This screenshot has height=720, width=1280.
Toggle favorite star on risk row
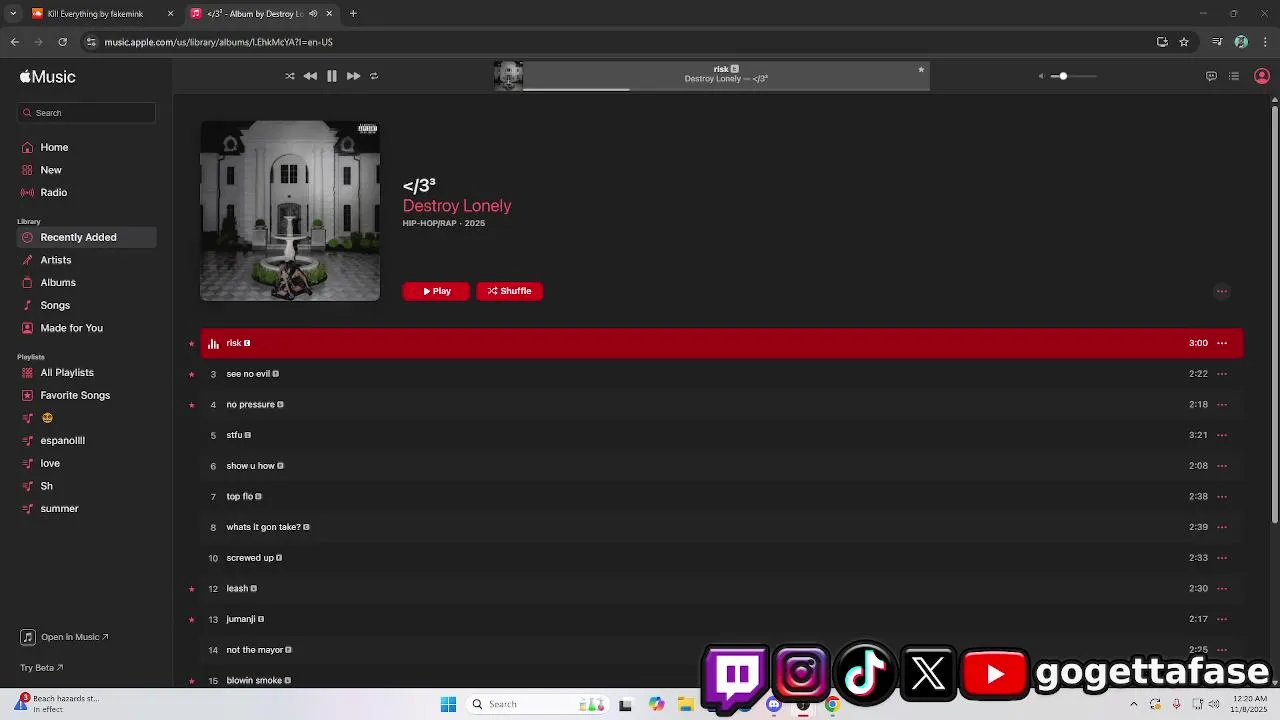[191, 343]
